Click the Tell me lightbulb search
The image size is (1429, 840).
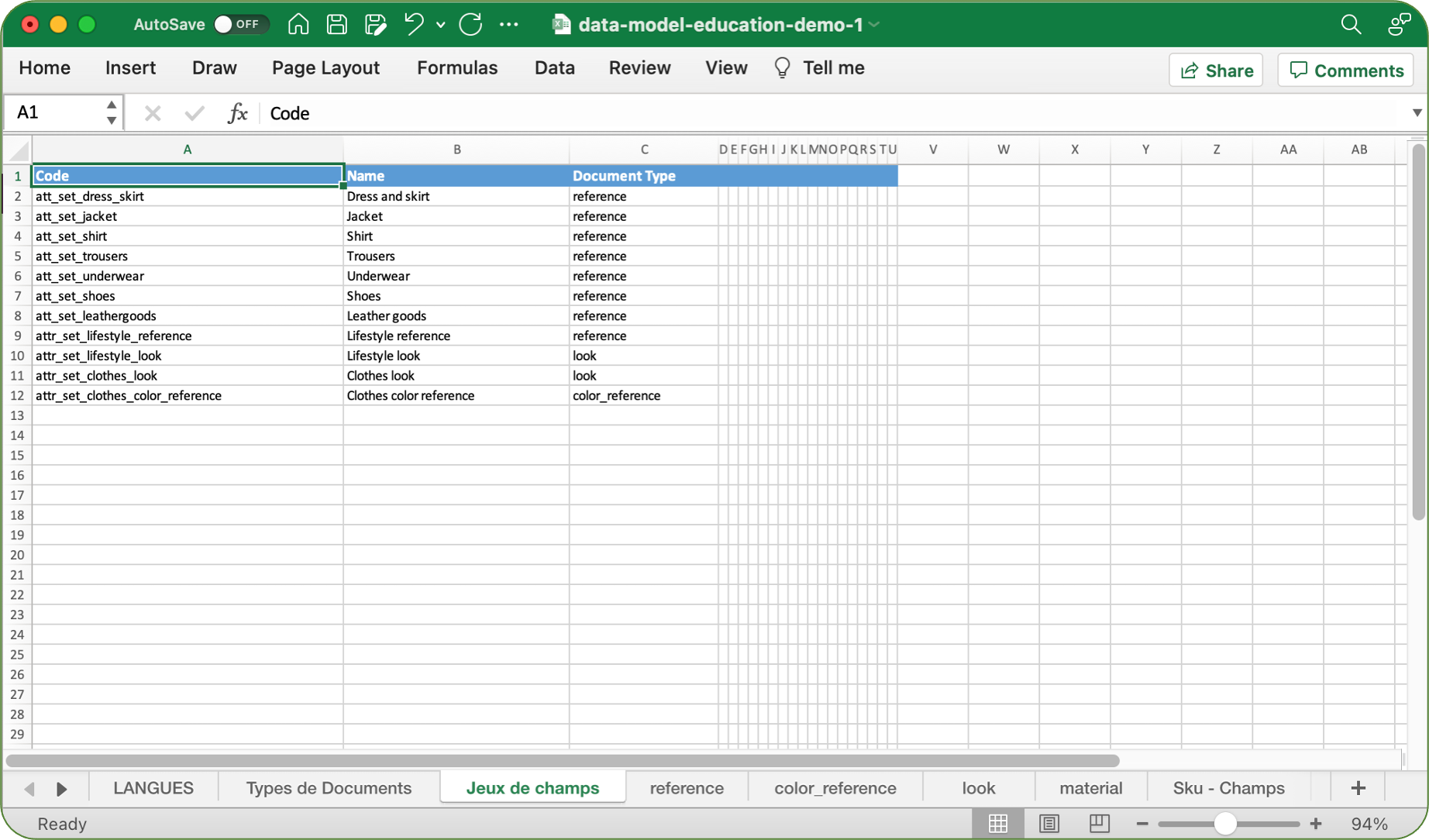[819, 68]
